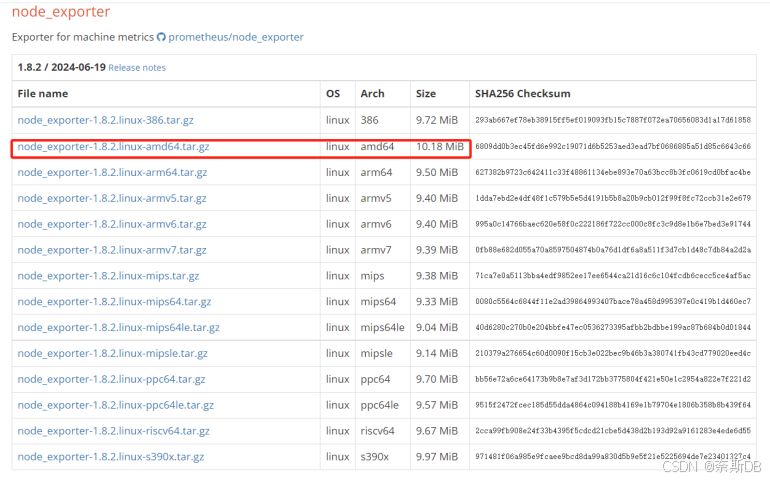Image resolution: width=770 pixels, height=480 pixels.
Task: Download node_exporter-1.8.2.linux-s390x.tar.gz
Action: (111, 457)
